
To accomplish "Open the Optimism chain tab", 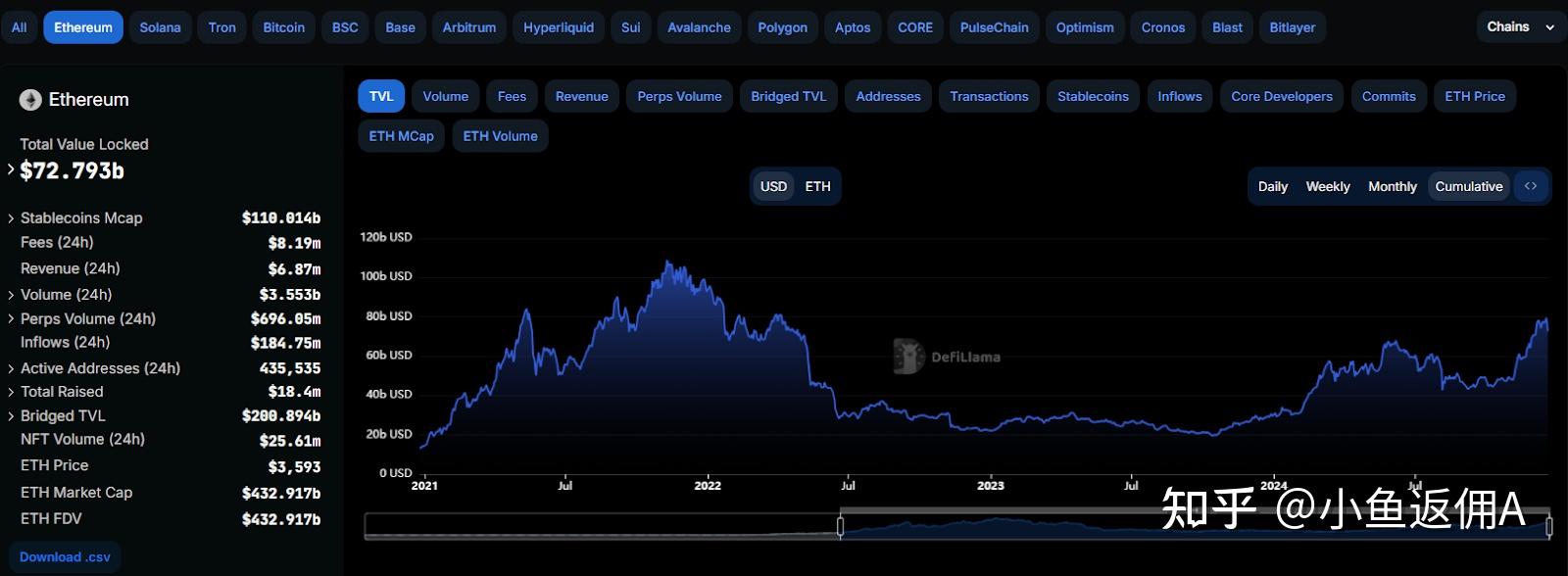I will click(x=1085, y=27).
